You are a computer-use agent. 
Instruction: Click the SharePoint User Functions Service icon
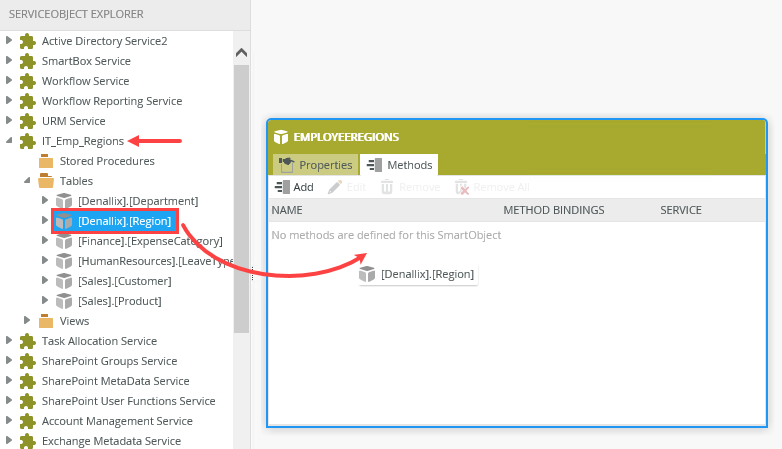click(27, 401)
